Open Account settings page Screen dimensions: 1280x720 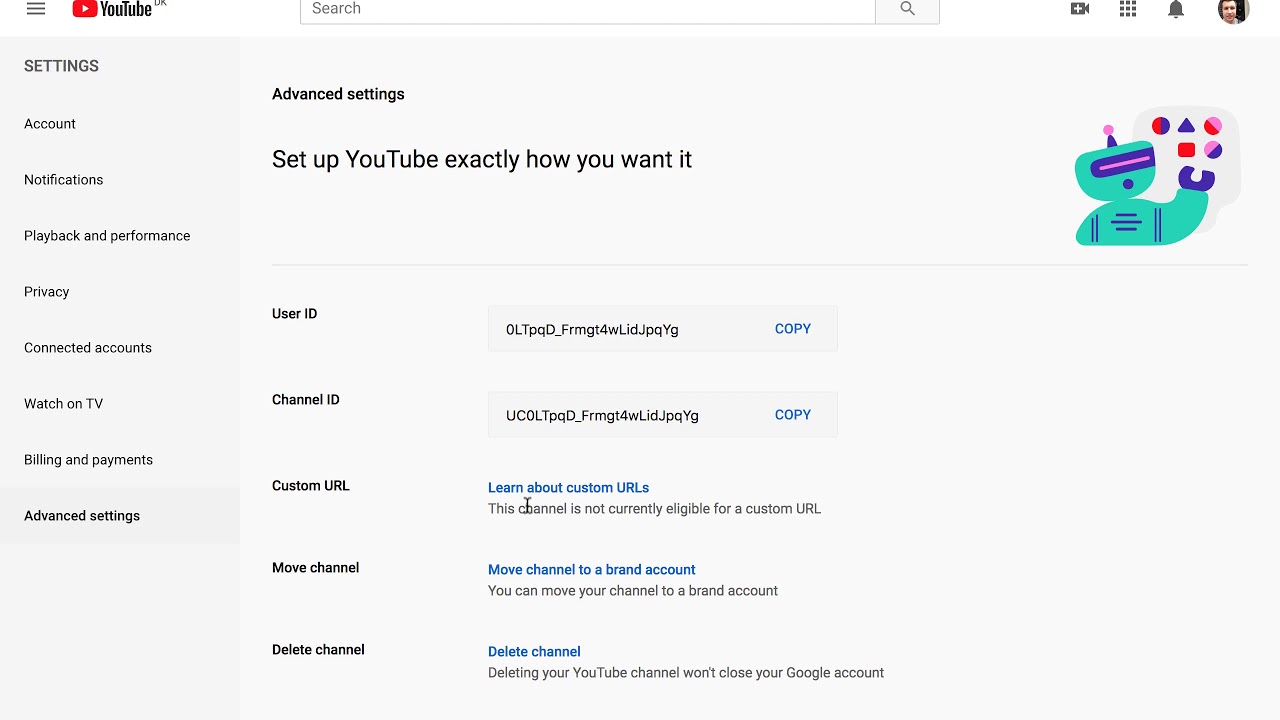[120, 124]
